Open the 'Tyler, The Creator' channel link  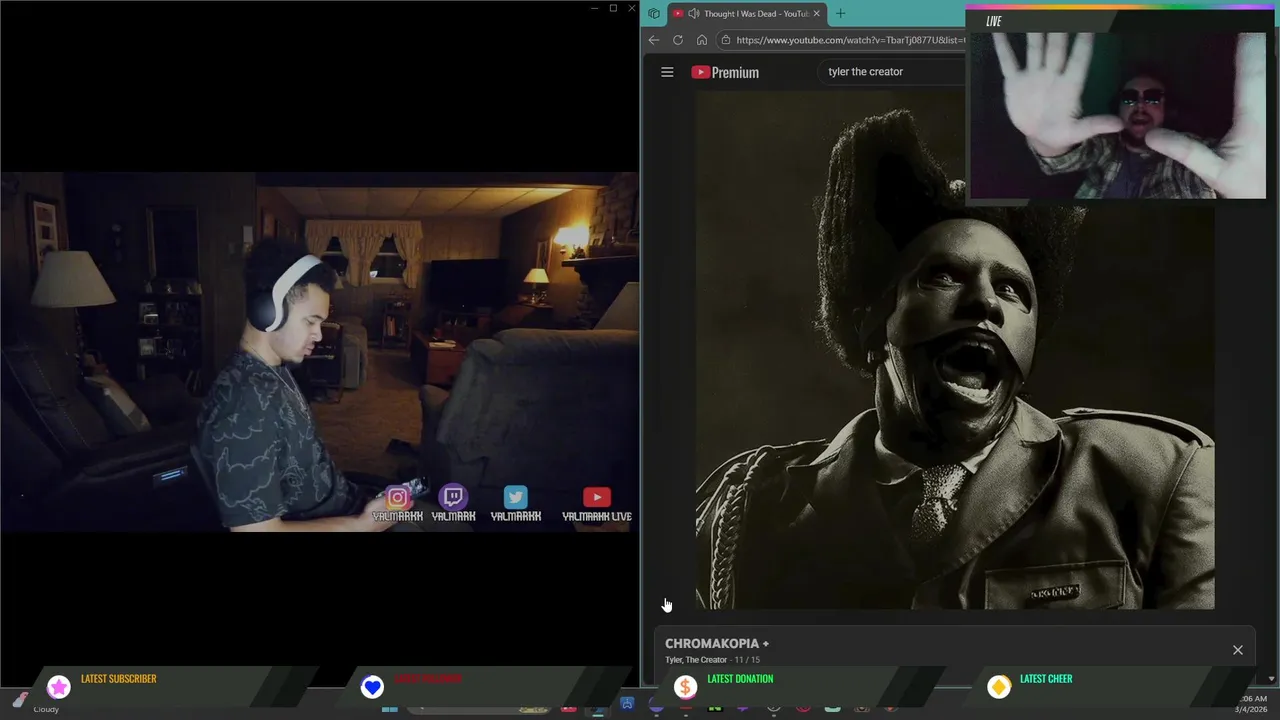pyautogui.click(x=696, y=660)
